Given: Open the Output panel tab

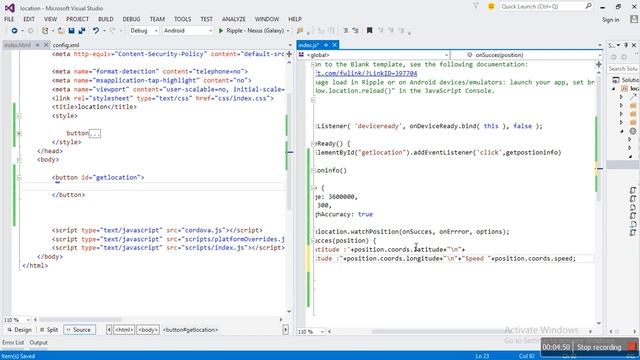Looking at the screenshot, I should [38, 342].
